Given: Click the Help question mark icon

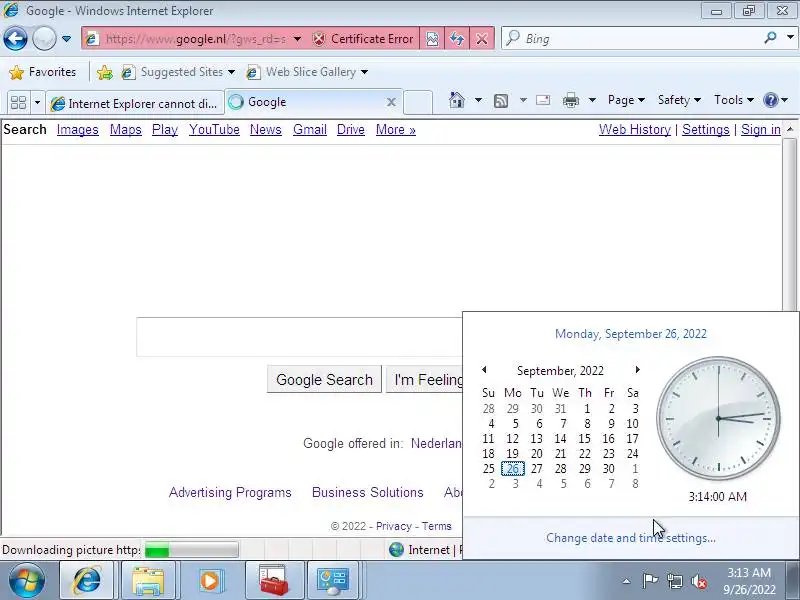Looking at the screenshot, I should tap(771, 100).
